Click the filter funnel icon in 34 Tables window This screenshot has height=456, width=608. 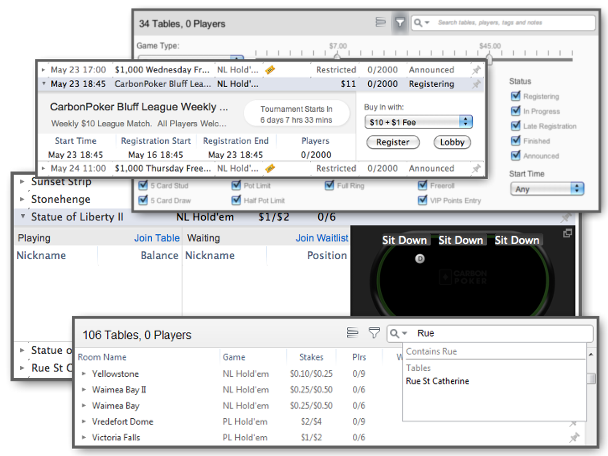400,22
